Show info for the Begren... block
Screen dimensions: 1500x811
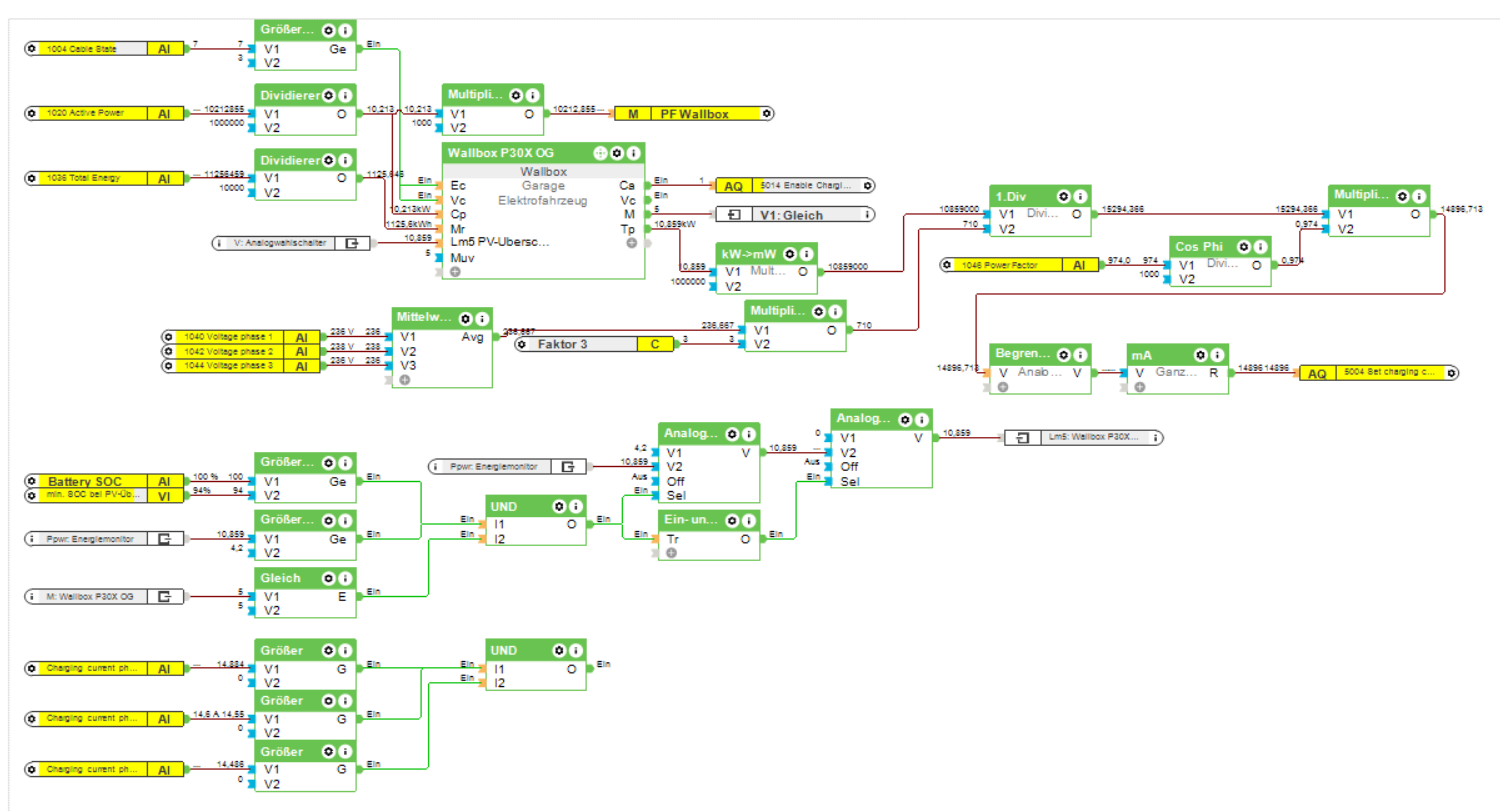(1080, 355)
